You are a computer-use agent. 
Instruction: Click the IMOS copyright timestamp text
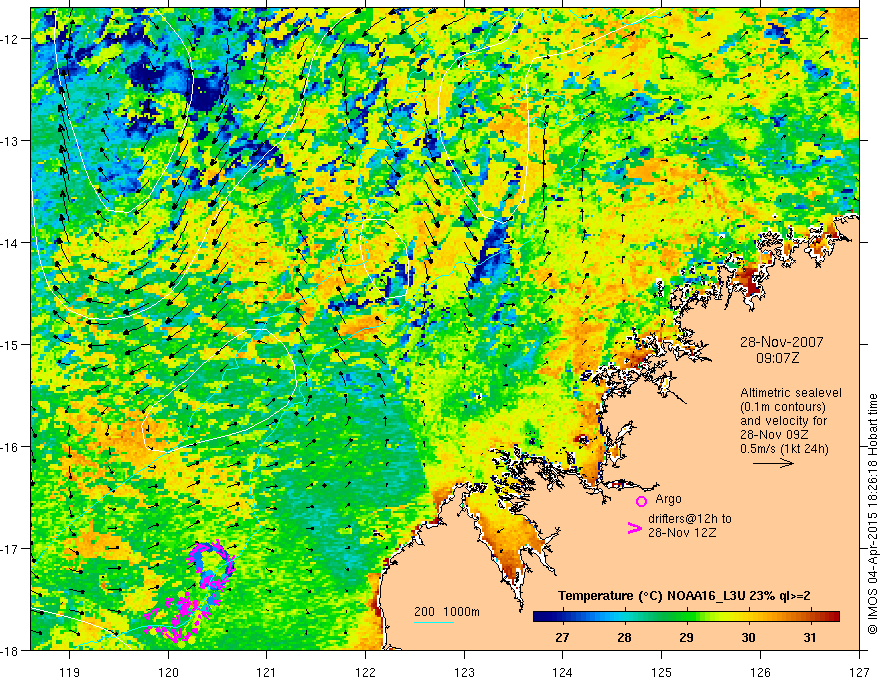[x=872, y=515]
